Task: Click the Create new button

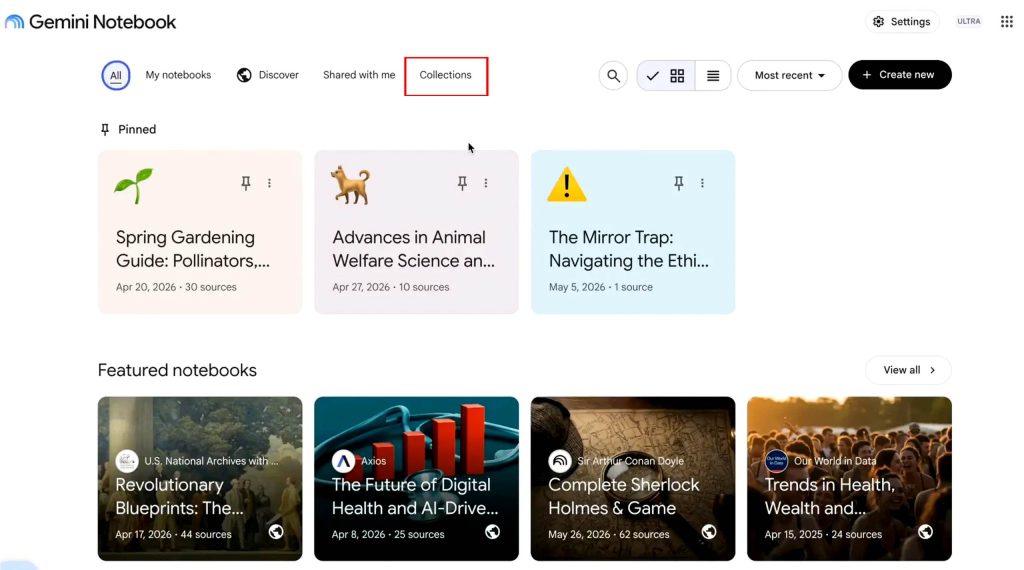Action: pyautogui.click(x=899, y=75)
